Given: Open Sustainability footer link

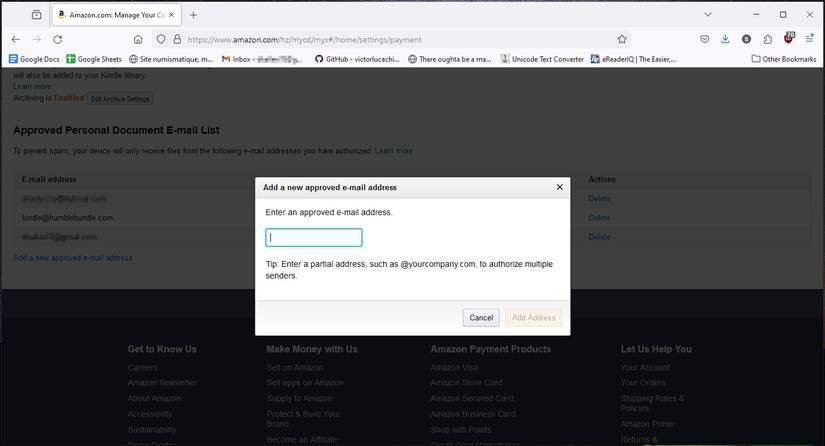Looking at the screenshot, I should coord(152,430).
